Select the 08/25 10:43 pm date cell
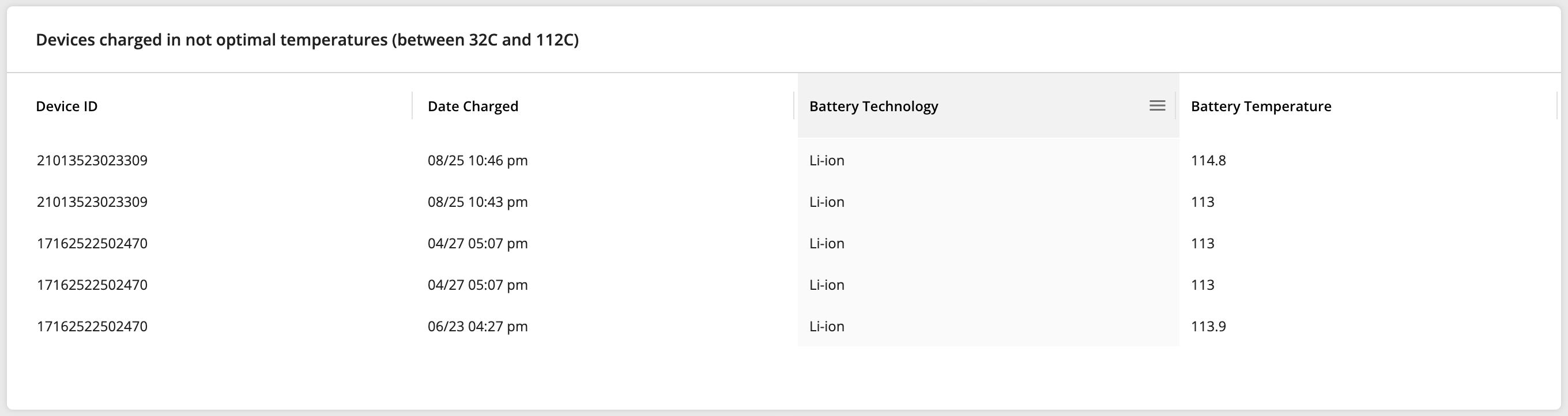Viewport: 1568px width, 416px height. pos(477,202)
